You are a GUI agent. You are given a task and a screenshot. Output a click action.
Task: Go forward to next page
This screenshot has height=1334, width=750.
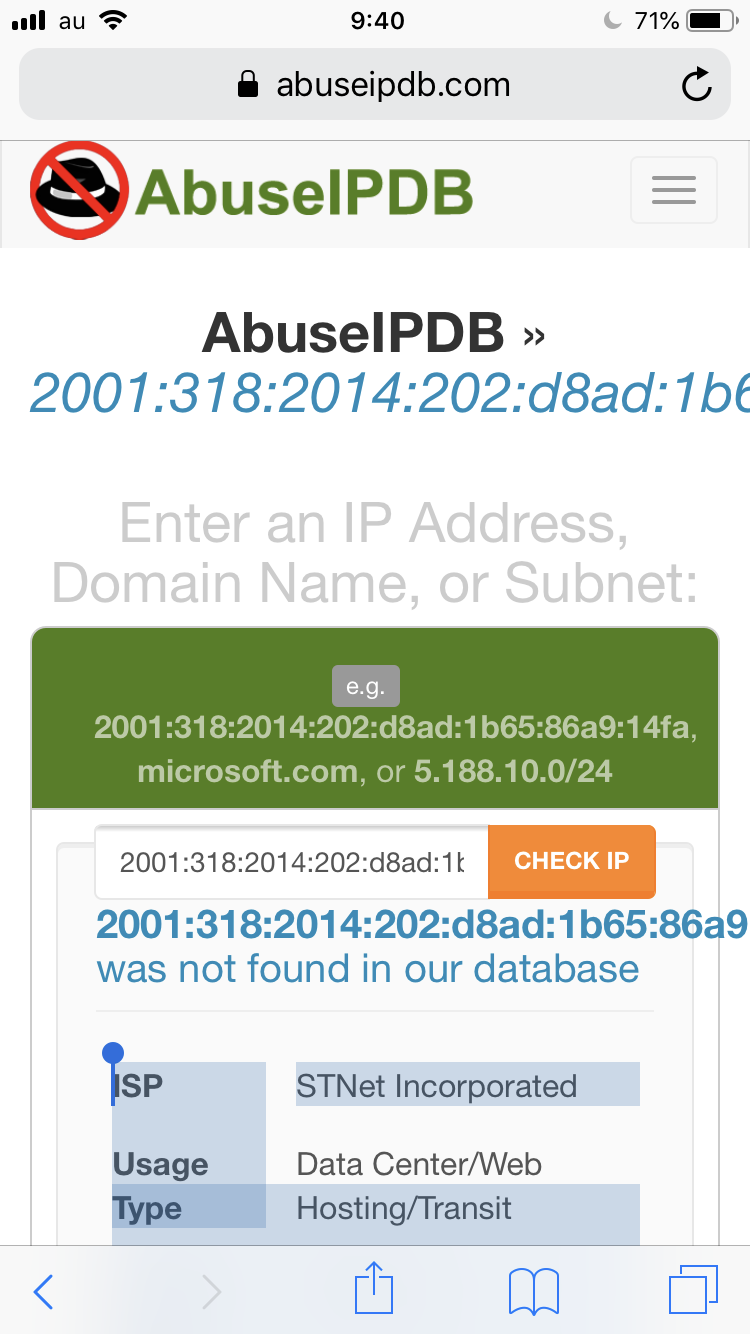click(x=211, y=1292)
